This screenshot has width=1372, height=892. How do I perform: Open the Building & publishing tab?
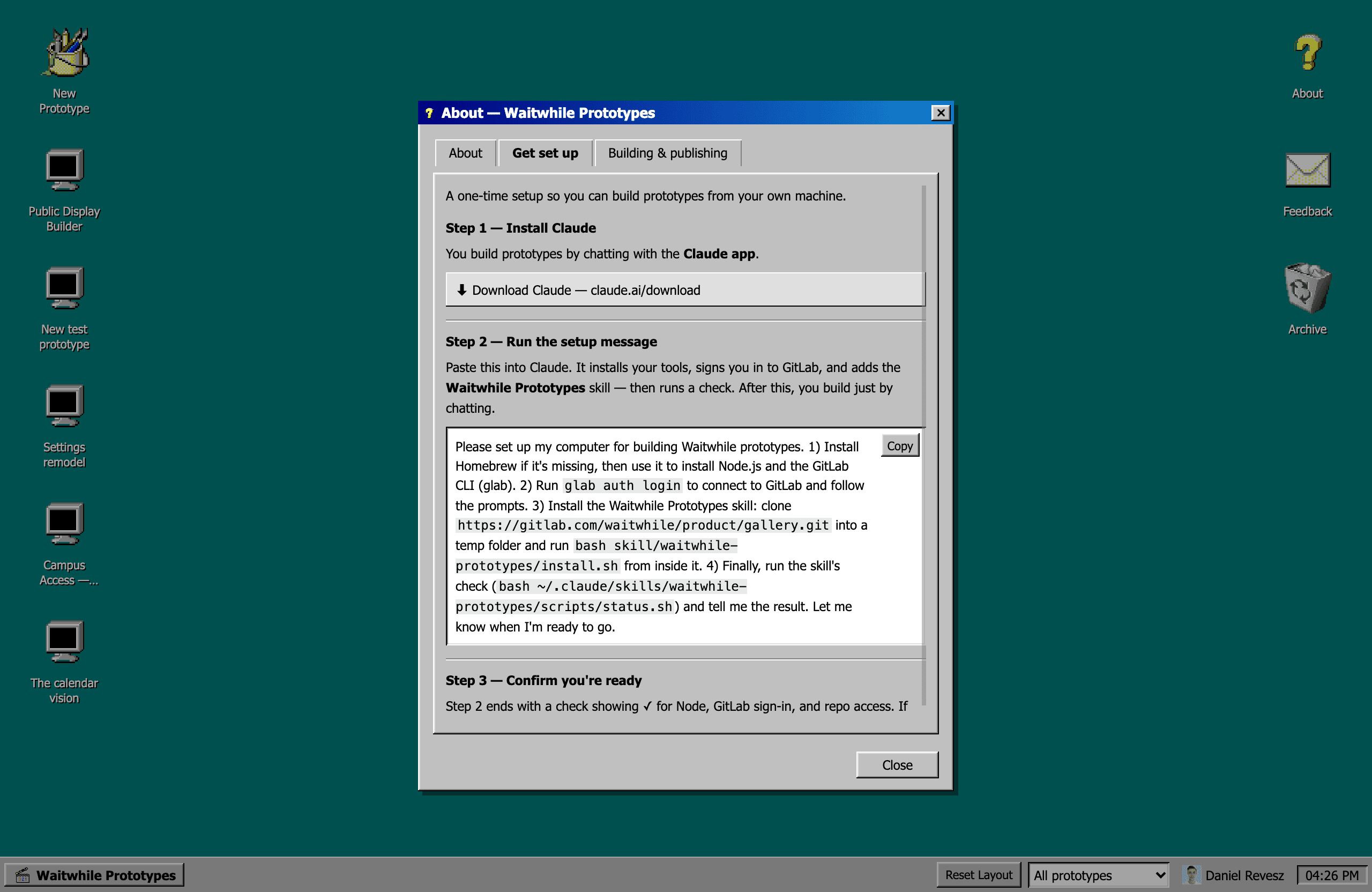tap(668, 153)
